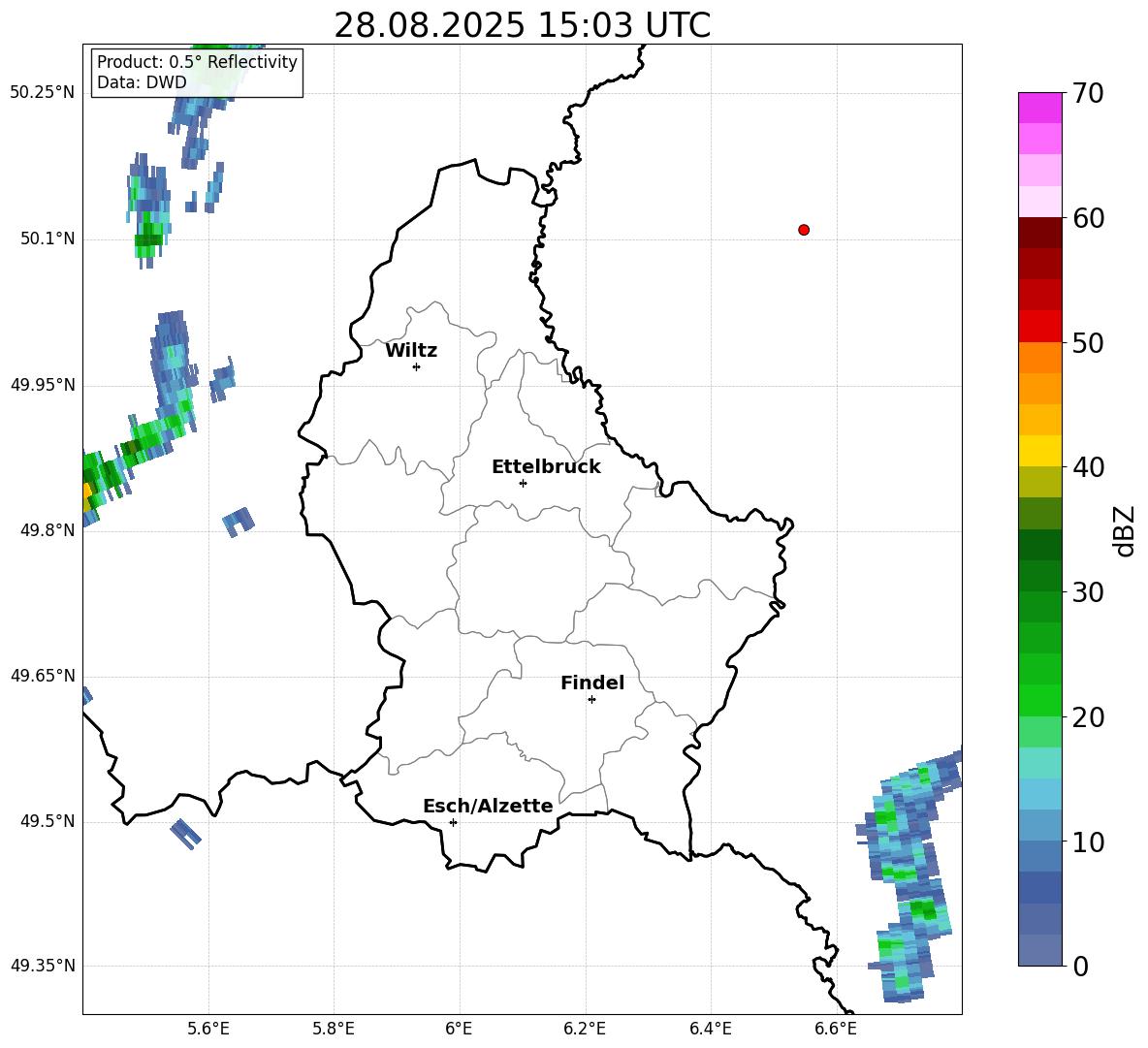Image resolution: width=1148 pixels, height=1048 pixels.
Task: Click the 30 tick on colorbar
Action: click(1088, 592)
